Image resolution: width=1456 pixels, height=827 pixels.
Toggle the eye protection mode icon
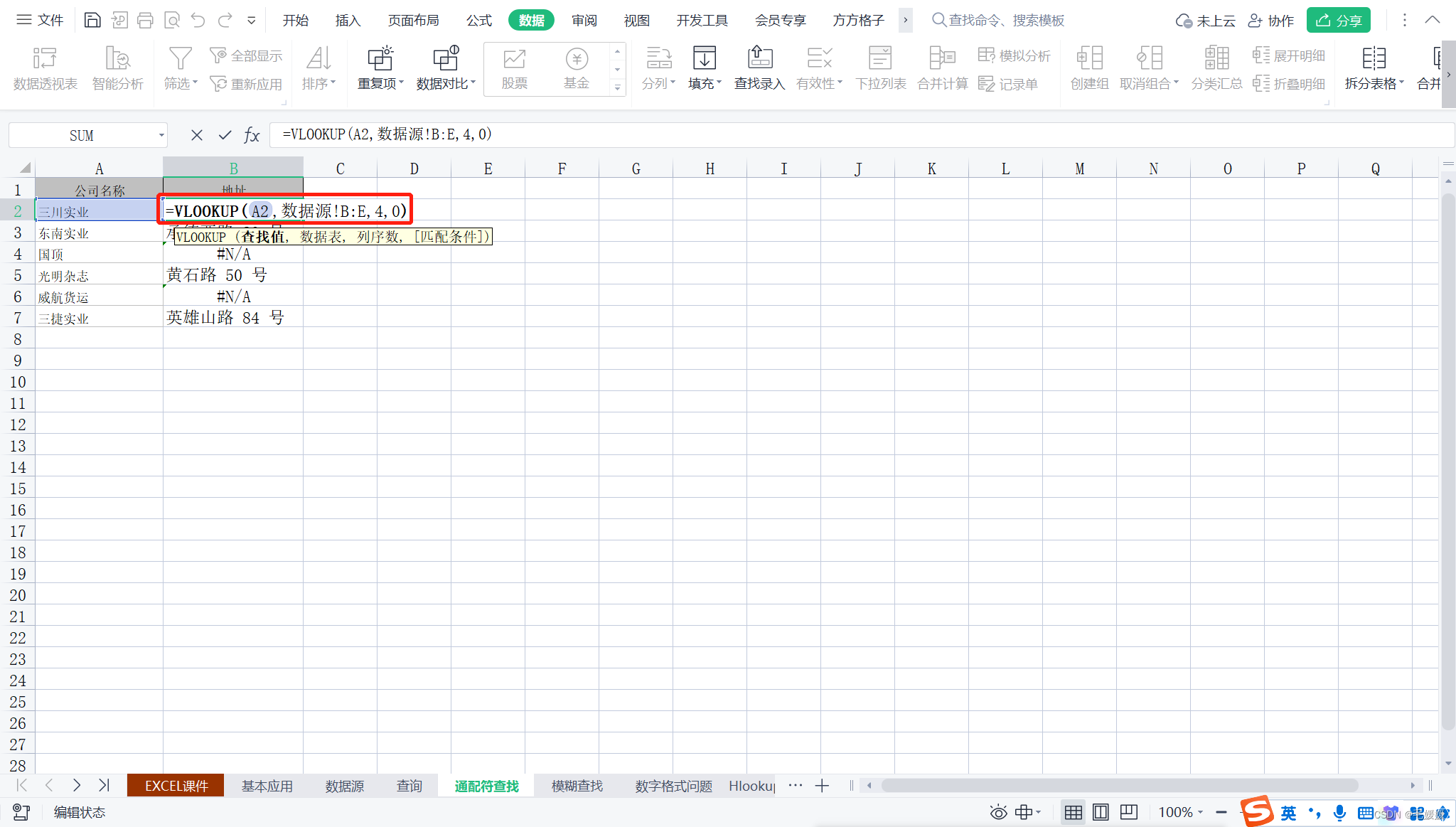998,812
